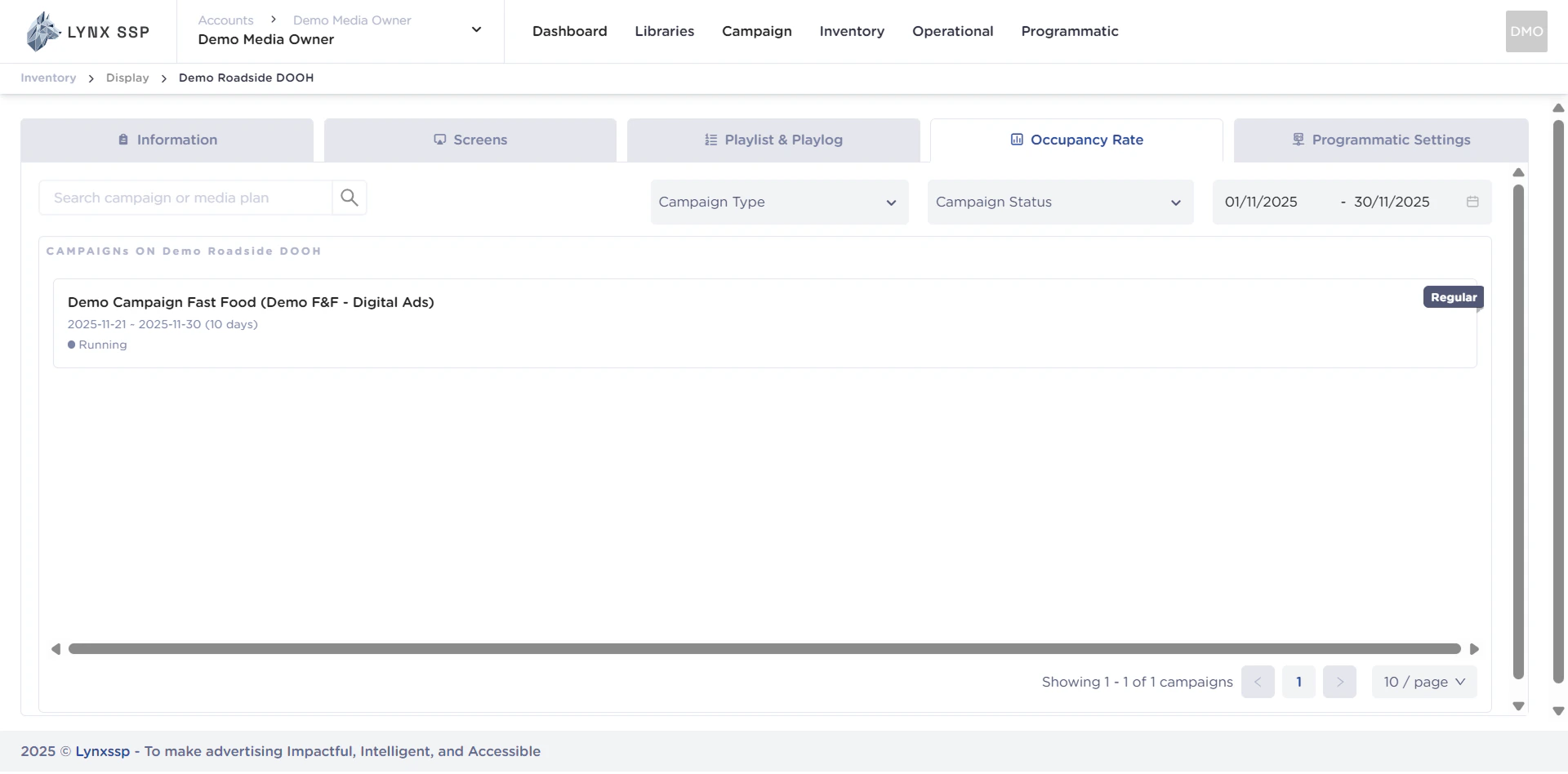Click the Lynx SSP logo
This screenshot has height=774, width=1568.
pos(87,32)
